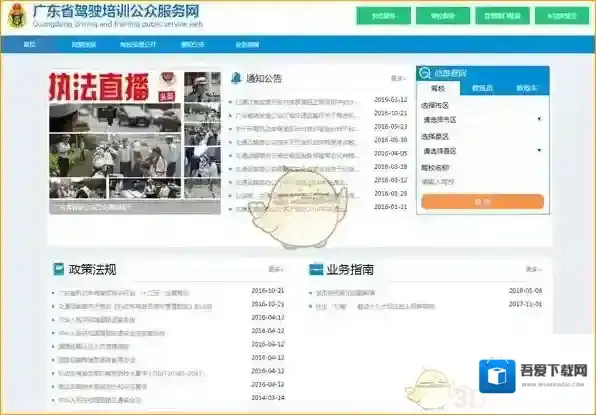Open the 请选择市区 city dropdown

[482, 120]
